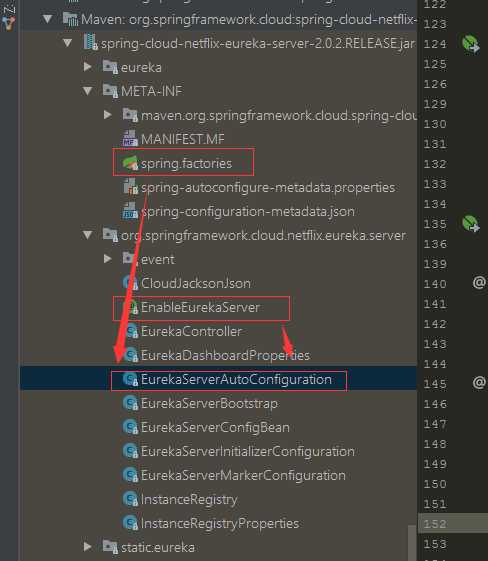Select the CloudJacksonJson class
This screenshot has width=488, height=561.
[x=196, y=283]
